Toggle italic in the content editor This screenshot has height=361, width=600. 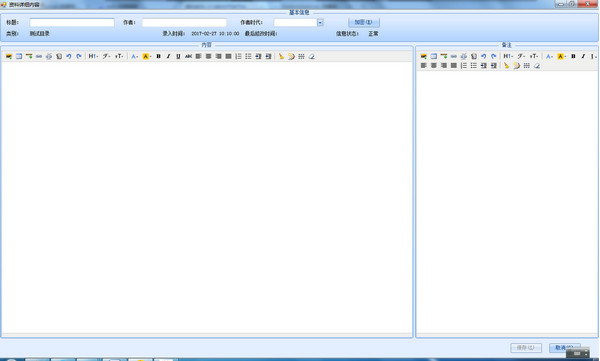tap(168, 56)
